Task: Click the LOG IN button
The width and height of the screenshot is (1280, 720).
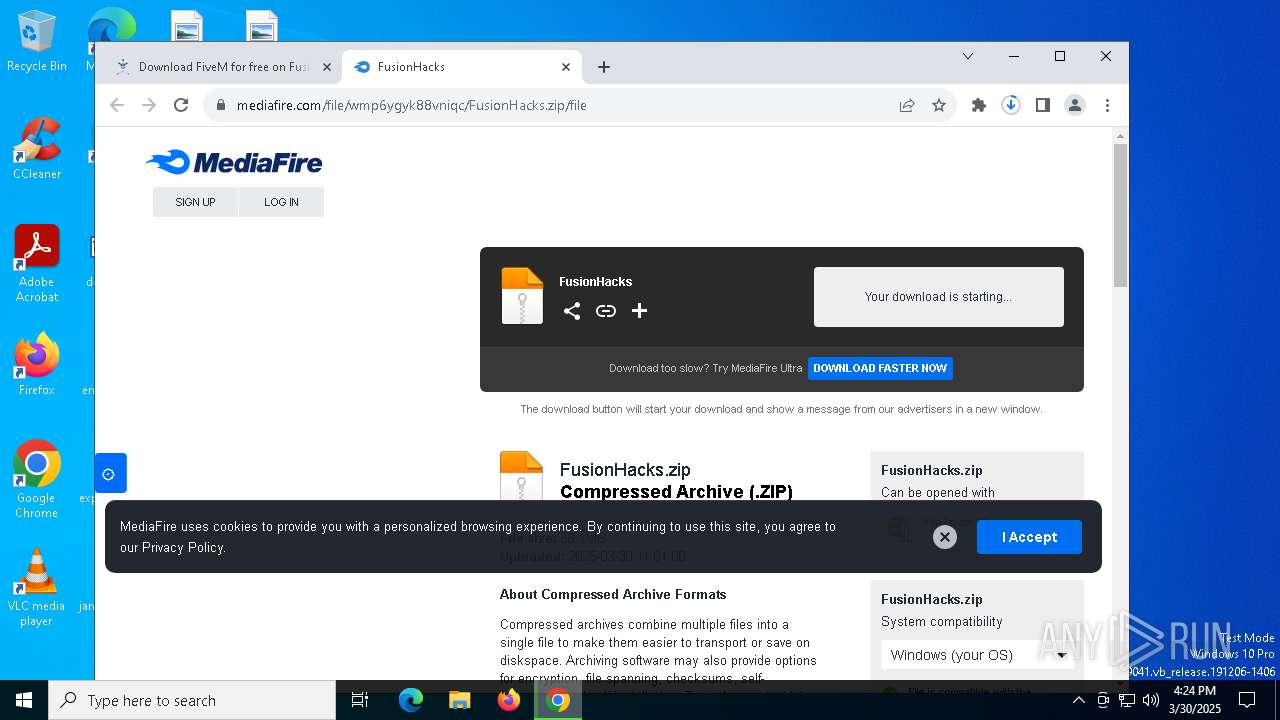Action: (281, 202)
